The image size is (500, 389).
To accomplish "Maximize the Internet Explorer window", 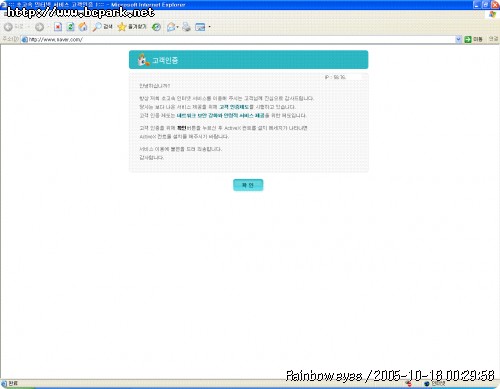I will (486, 4).
